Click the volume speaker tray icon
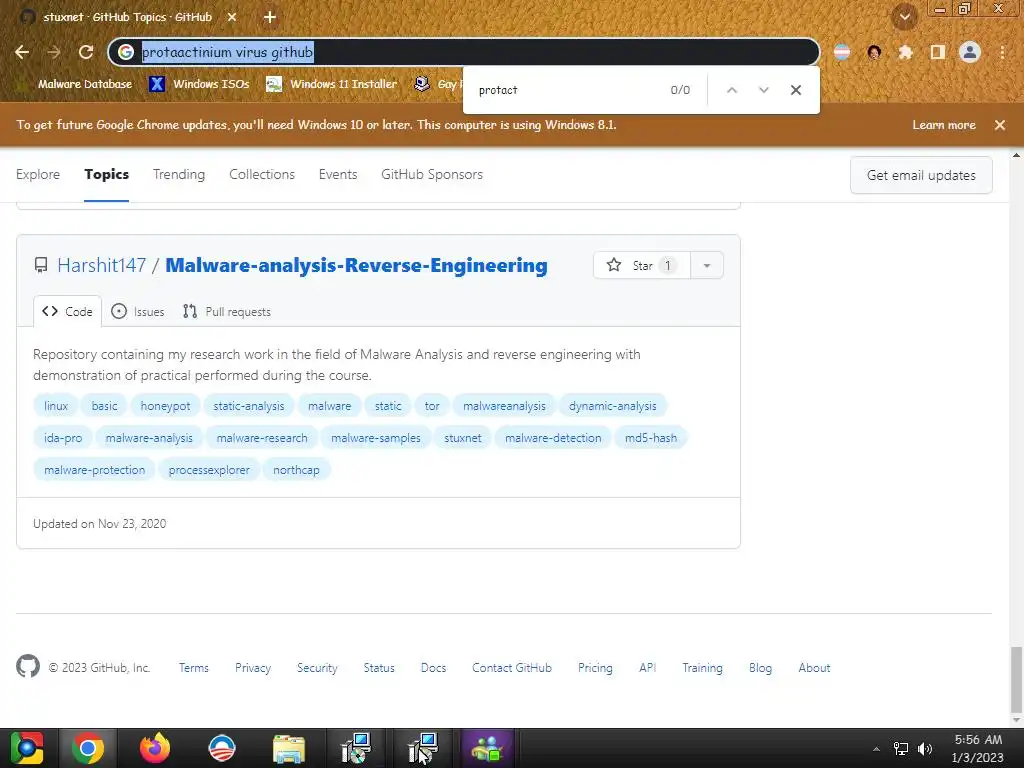The height and width of the screenshot is (768, 1024). 925,748
